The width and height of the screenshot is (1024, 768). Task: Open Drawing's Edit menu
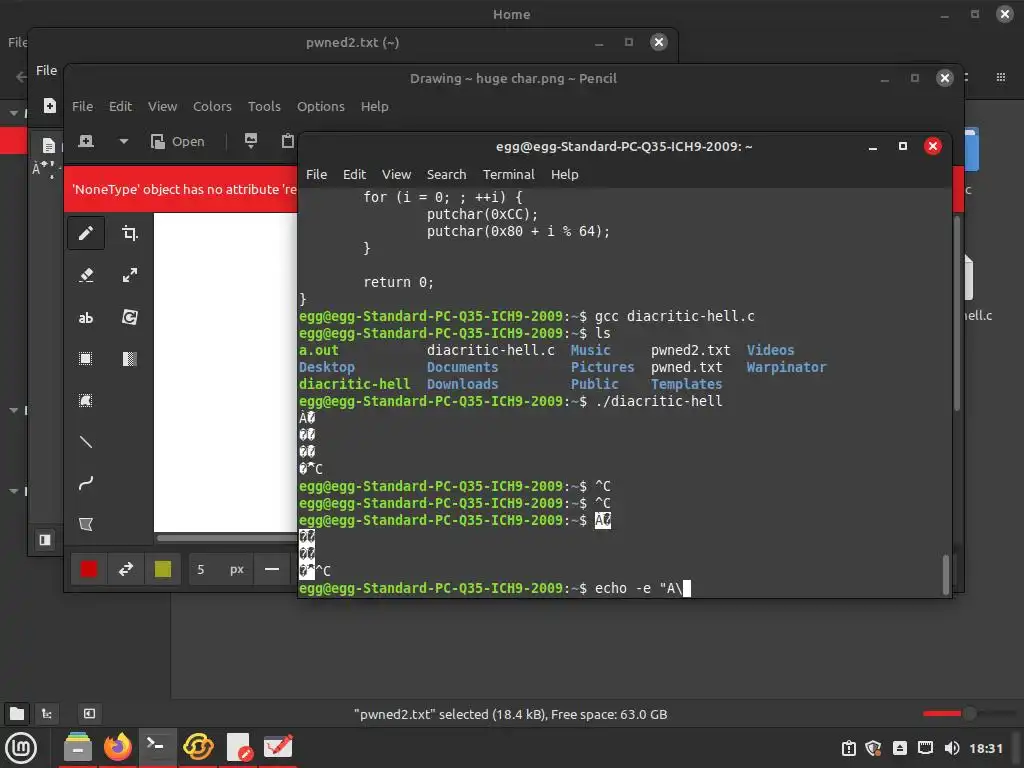[x=120, y=106]
